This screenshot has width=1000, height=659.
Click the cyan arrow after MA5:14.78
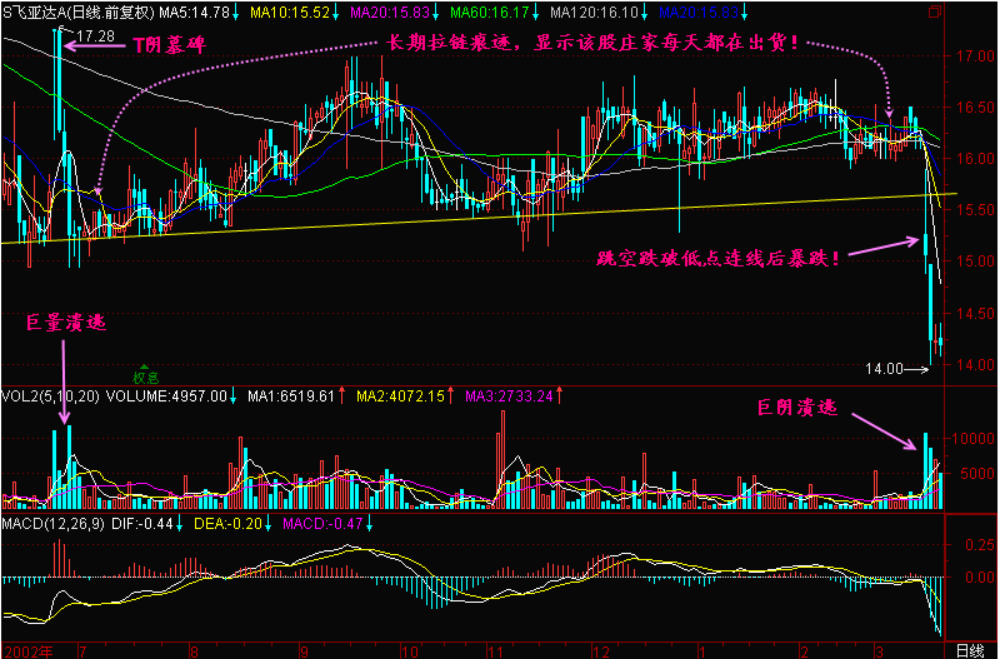(236, 12)
